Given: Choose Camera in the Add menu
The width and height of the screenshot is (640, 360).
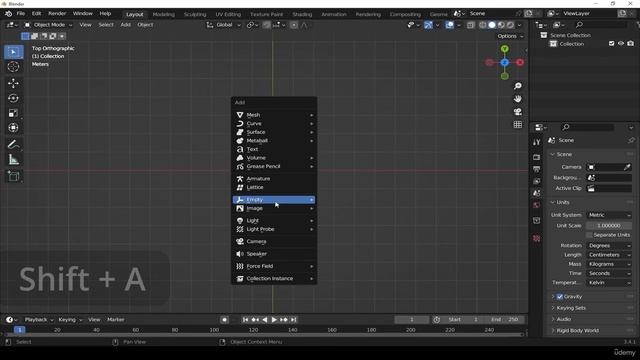Looking at the screenshot, I should 273,242.
